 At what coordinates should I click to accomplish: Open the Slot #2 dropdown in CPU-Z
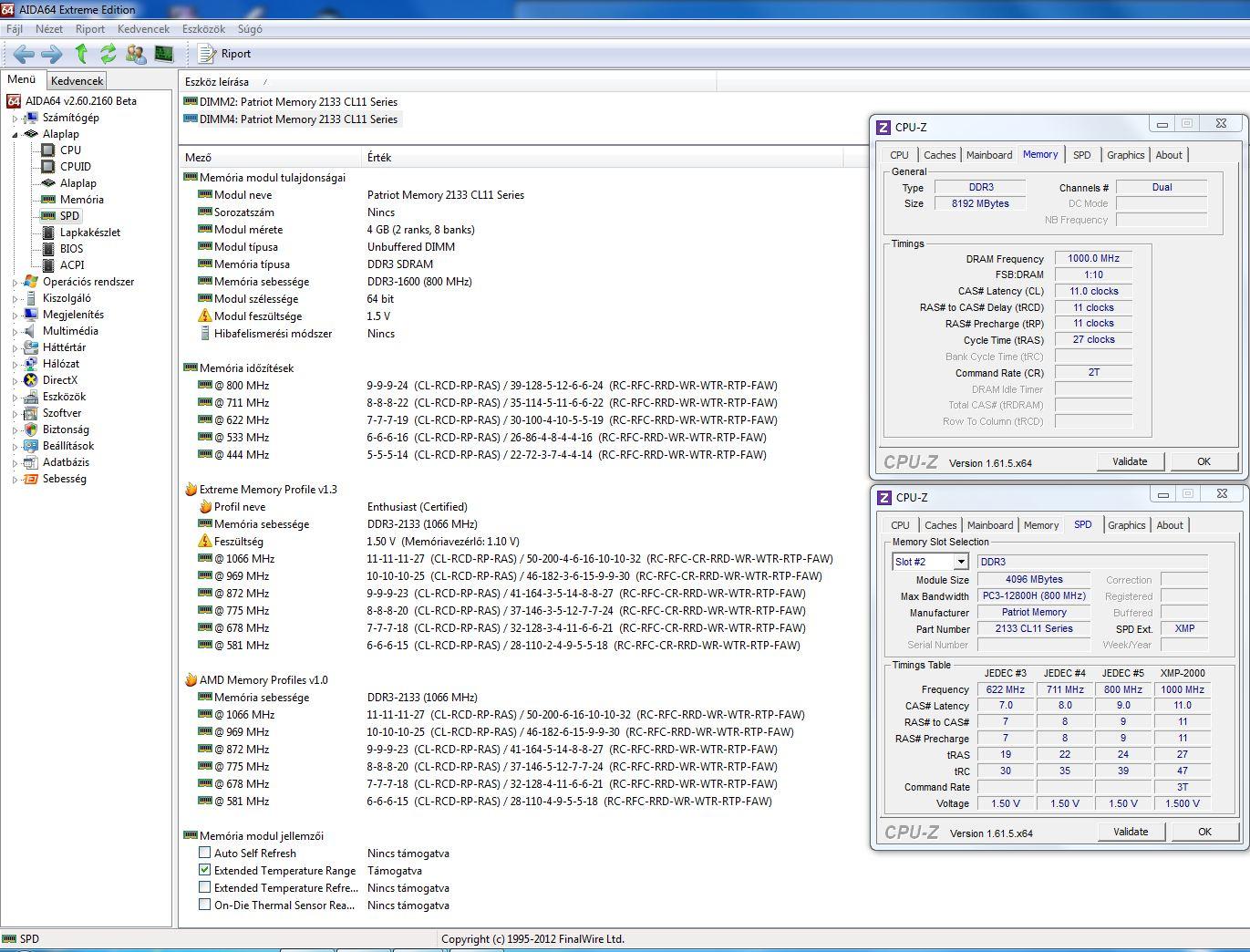[961, 562]
